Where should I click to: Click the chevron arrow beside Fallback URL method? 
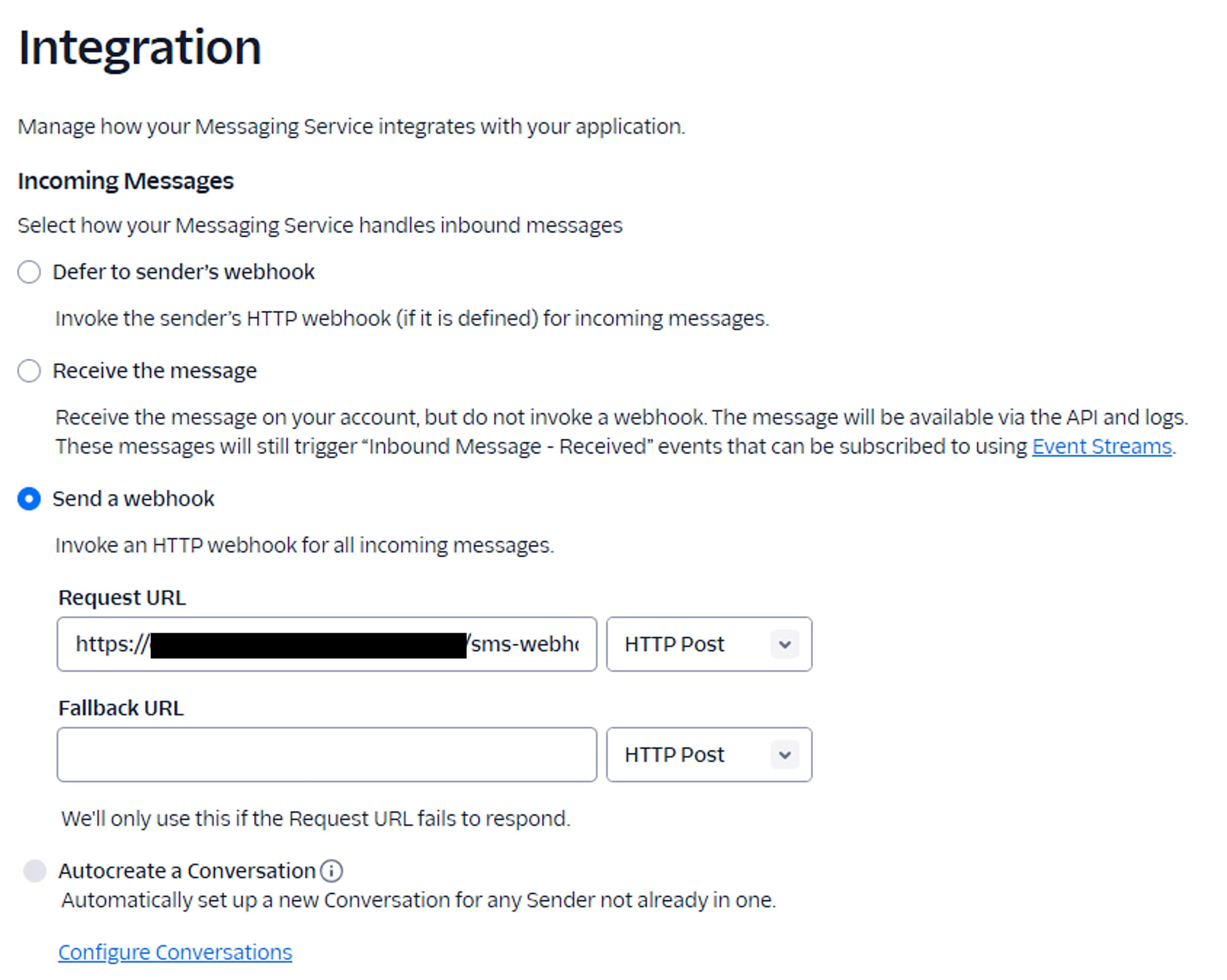coord(785,755)
